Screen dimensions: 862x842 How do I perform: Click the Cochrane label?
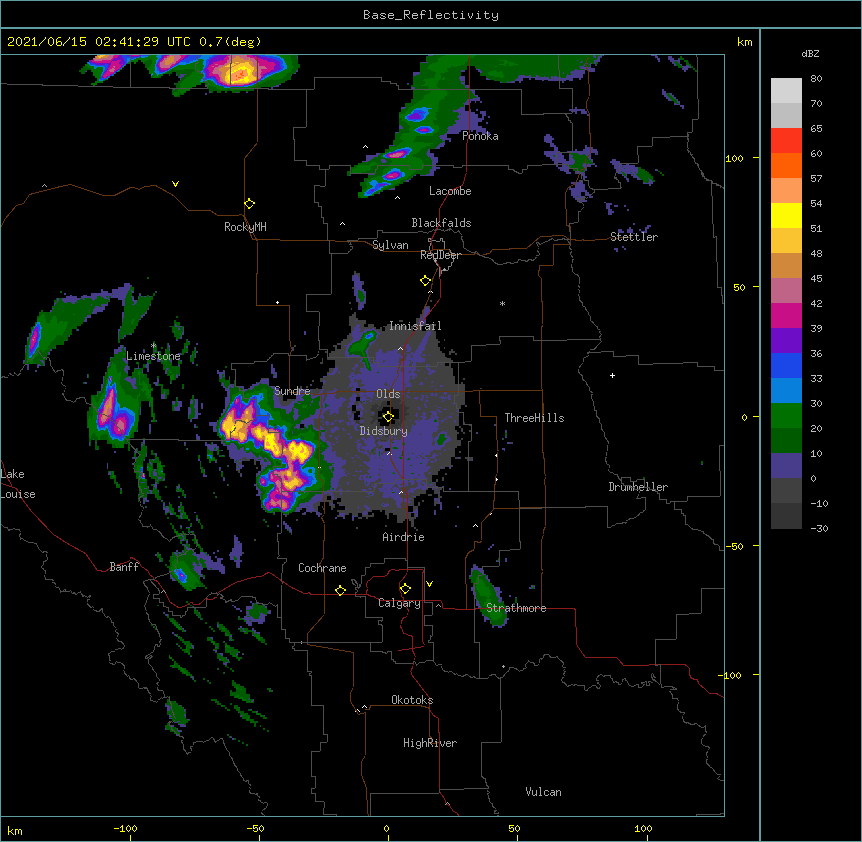[x=322, y=568]
